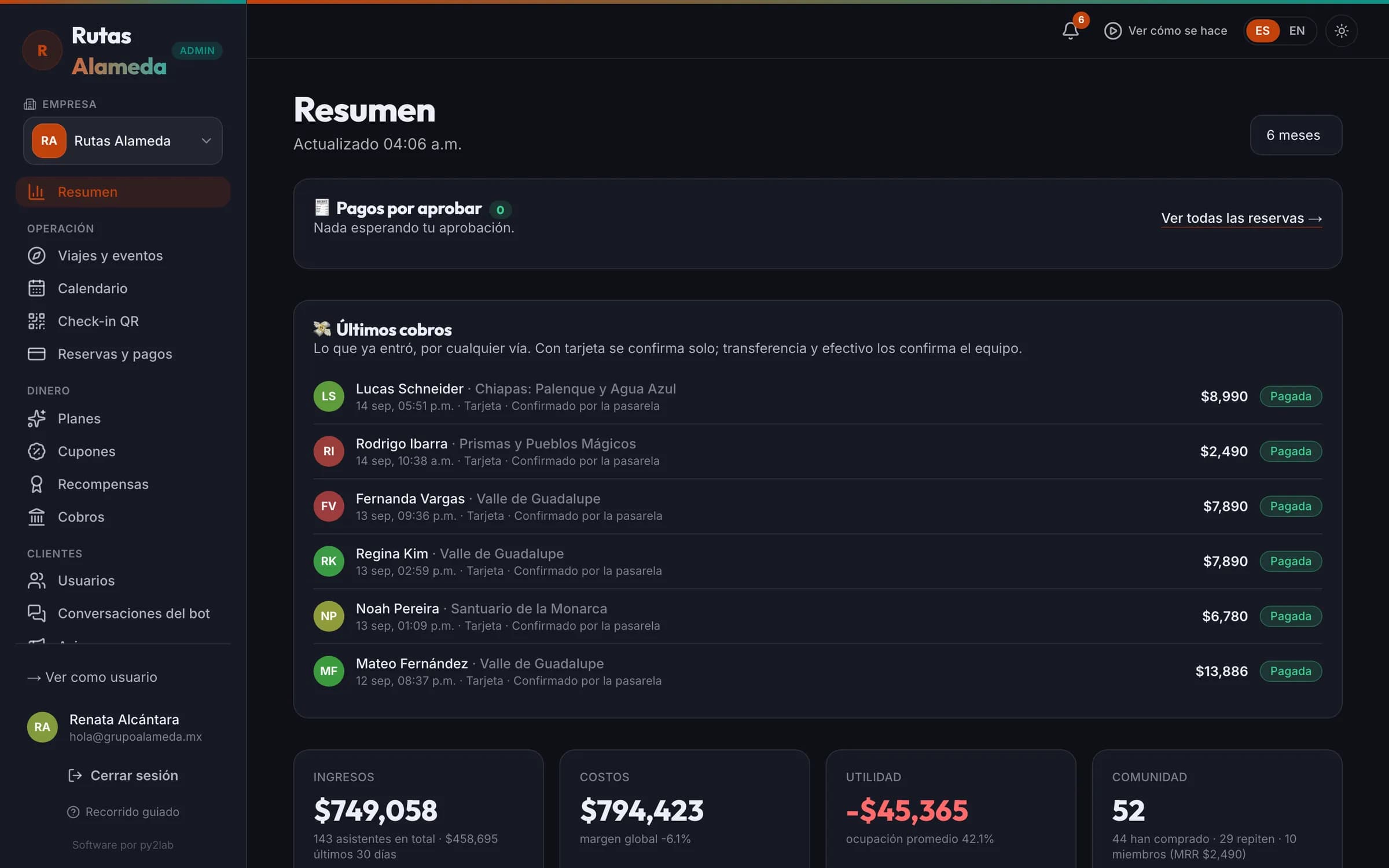The width and height of the screenshot is (1389, 868).
Task: Open the notifications bell icon
Action: [x=1071, y=30]
